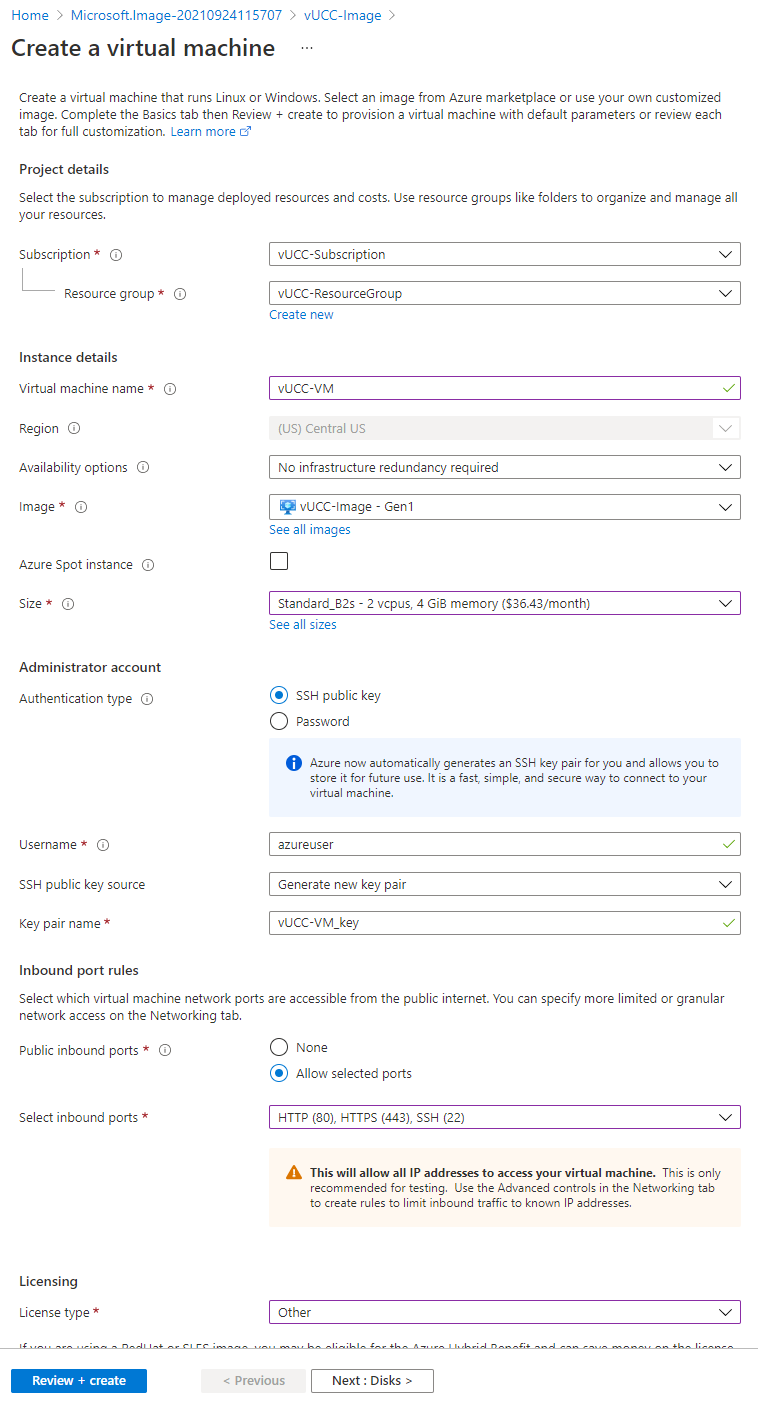Enable the Azure Spot instance checkbox
Image resolution: width=758 pixels, height=1404 pixels.
tap(279, 561)
